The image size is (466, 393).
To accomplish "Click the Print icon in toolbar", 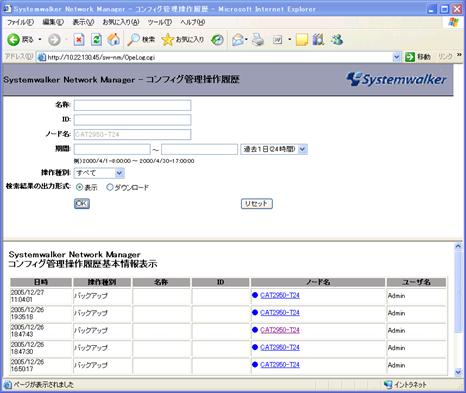I will tap(258, 40).
